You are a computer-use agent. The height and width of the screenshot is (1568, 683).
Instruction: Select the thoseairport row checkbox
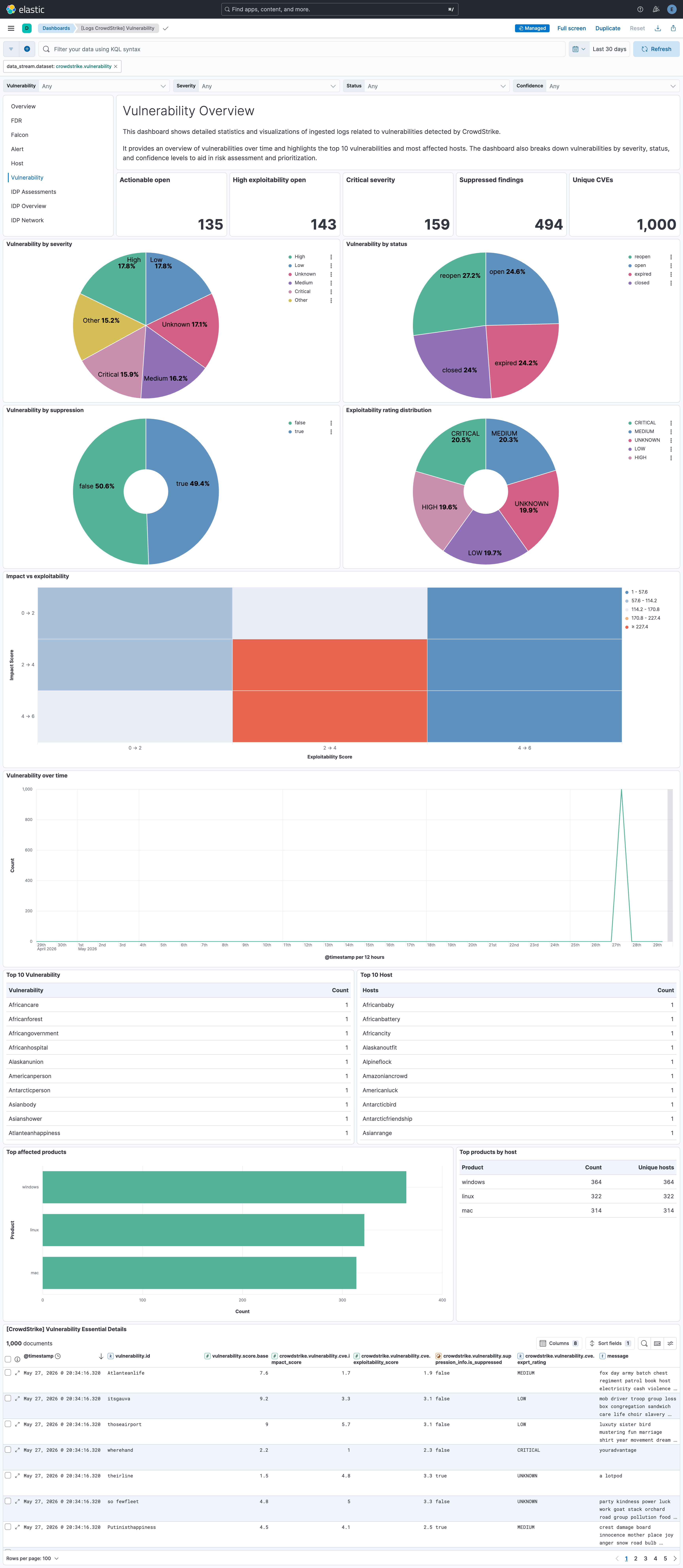point(8,1424)
